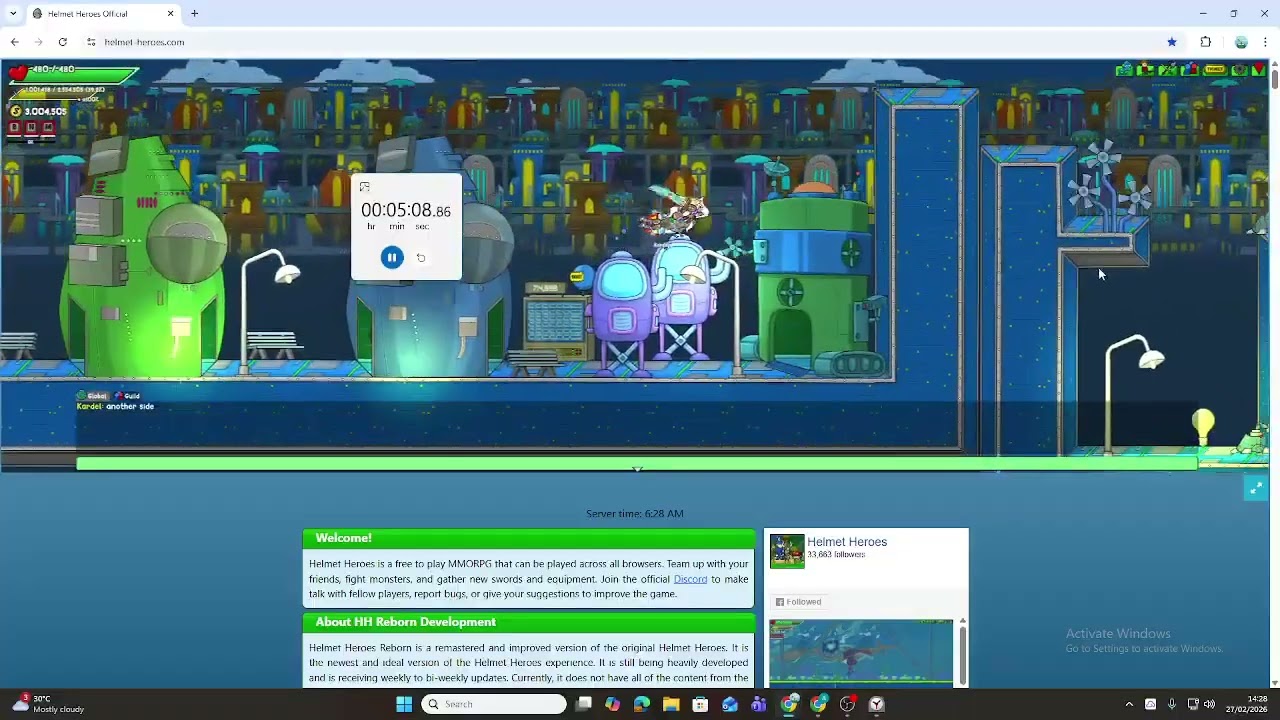
Task: Select the Guild chat tab
Action: tap(128, 396)
